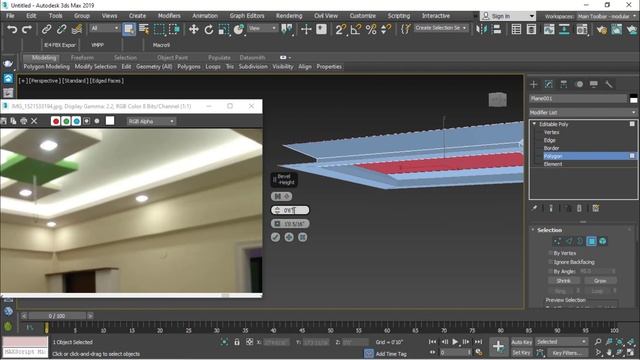The width and height of the screenshot is (640, 360).
Task: Select the Vertex sub-object level
Action: (551, 132)
